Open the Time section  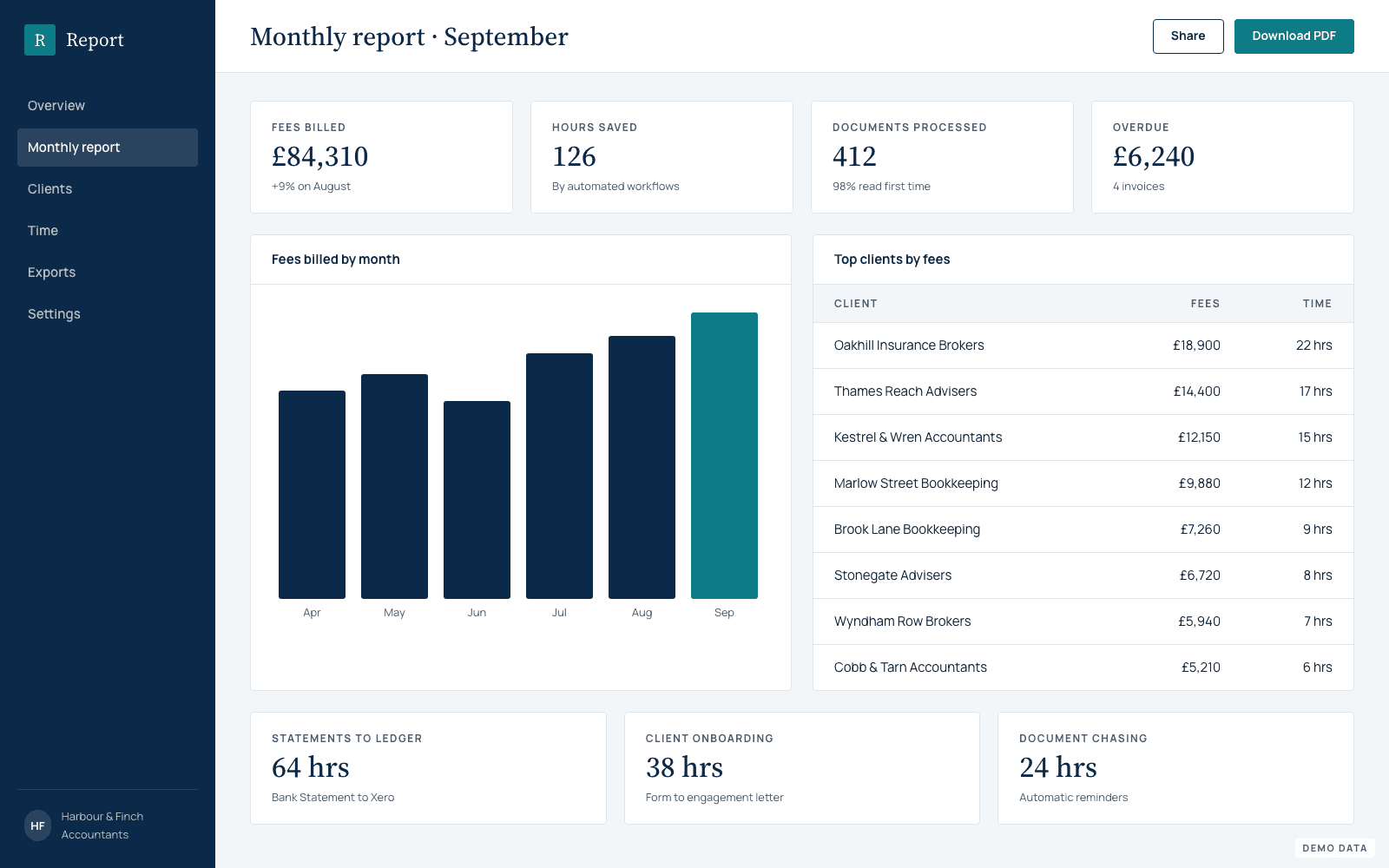(x=108, y=231)
